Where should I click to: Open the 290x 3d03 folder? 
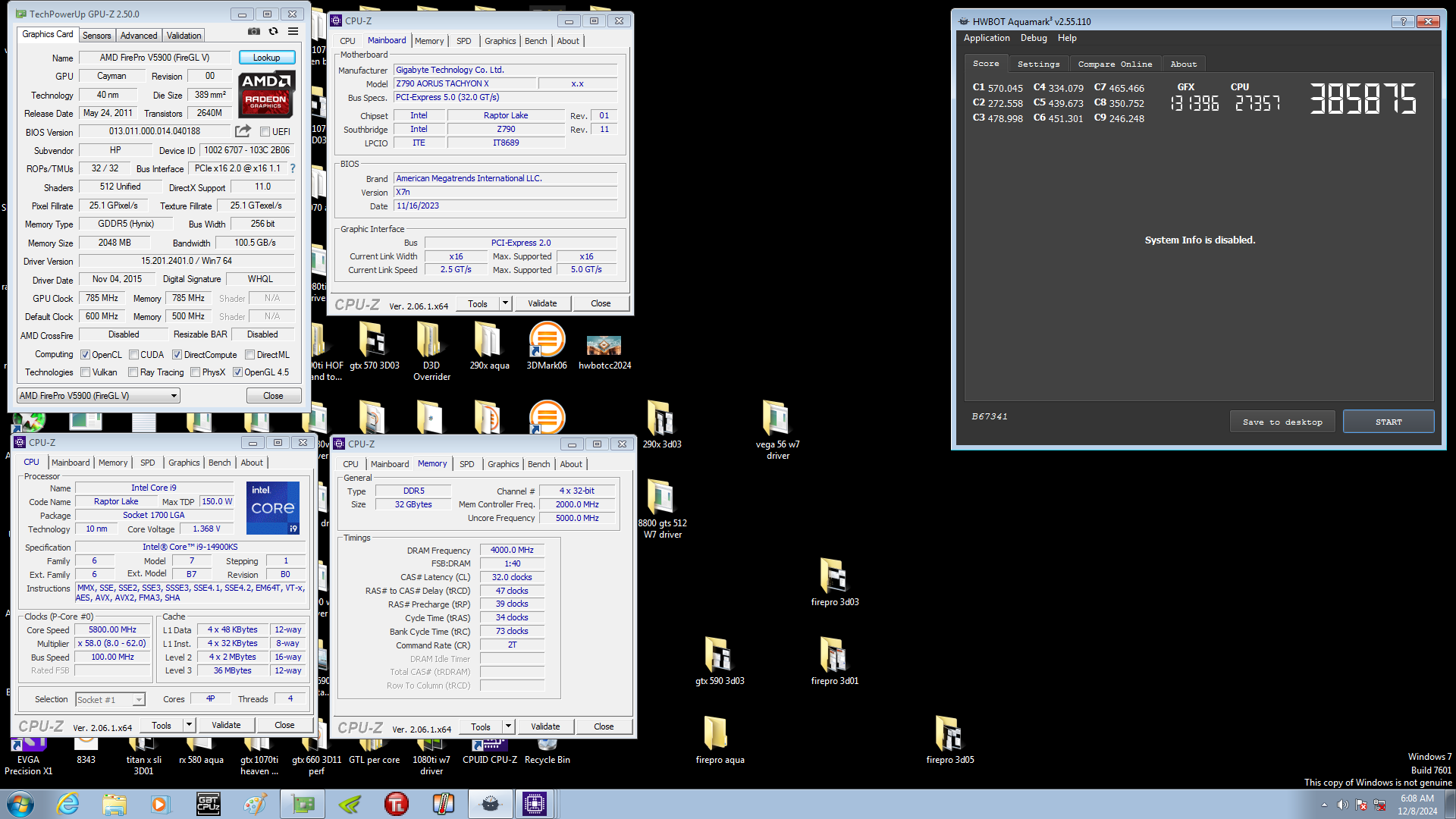pos(662,425)
